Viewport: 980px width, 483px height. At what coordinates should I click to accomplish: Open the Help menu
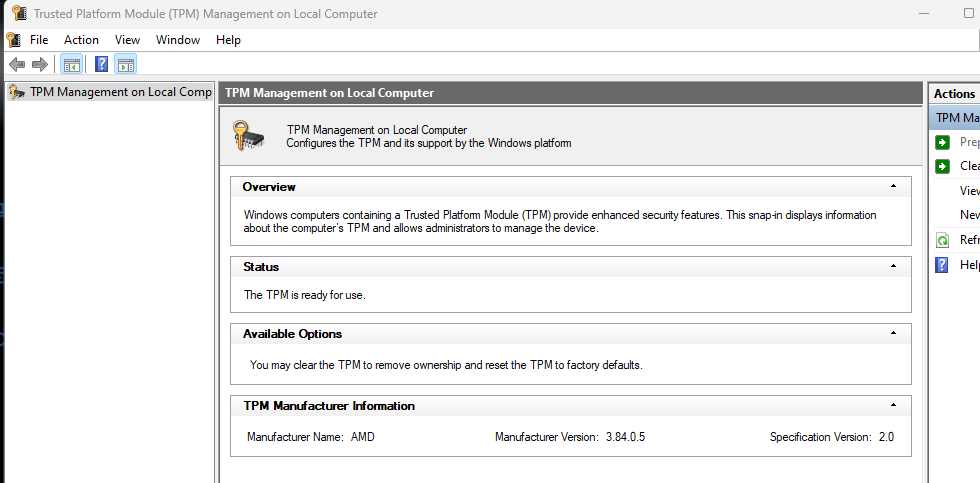click(228, 40)
